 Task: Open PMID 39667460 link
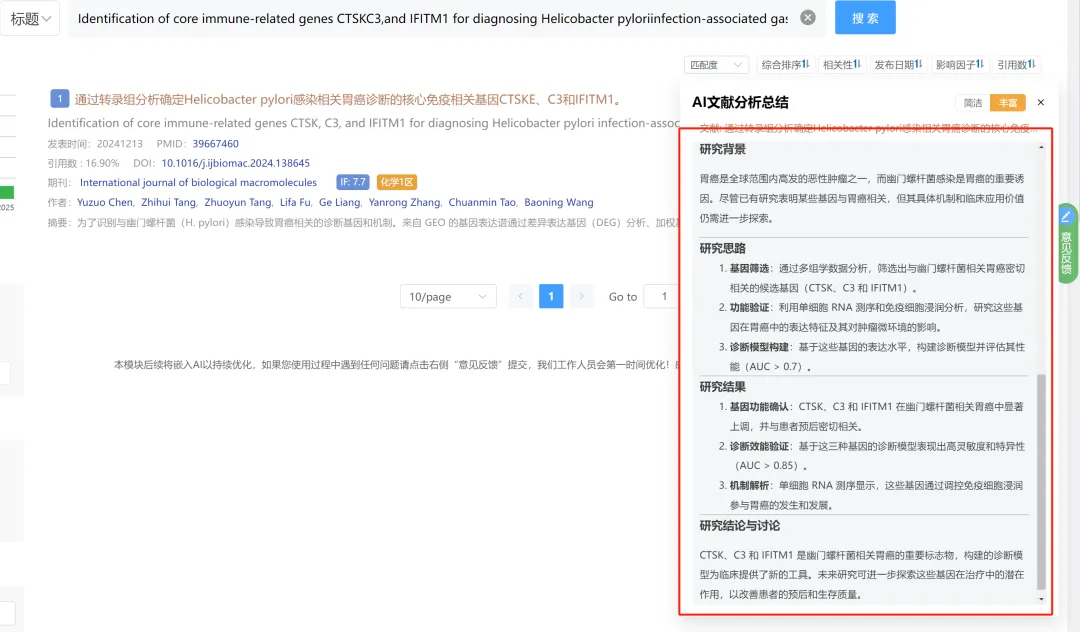click(x=216, y=144)
